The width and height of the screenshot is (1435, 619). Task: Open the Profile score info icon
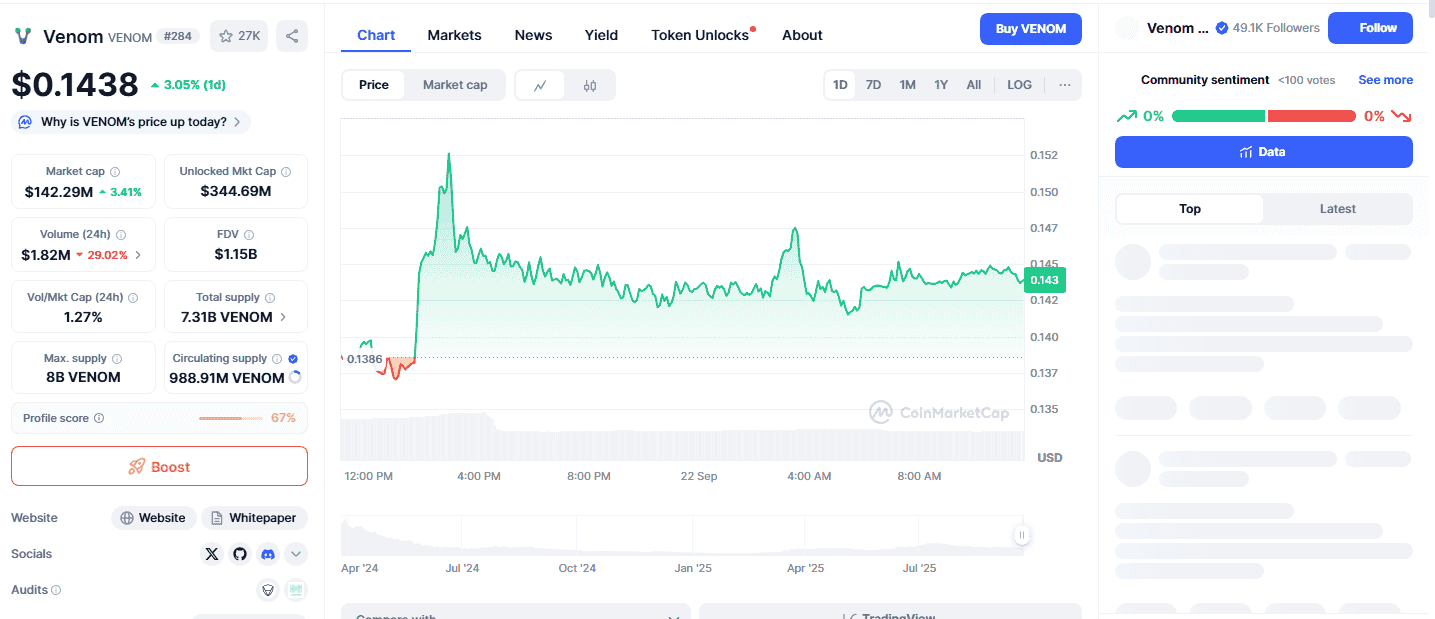99,419
